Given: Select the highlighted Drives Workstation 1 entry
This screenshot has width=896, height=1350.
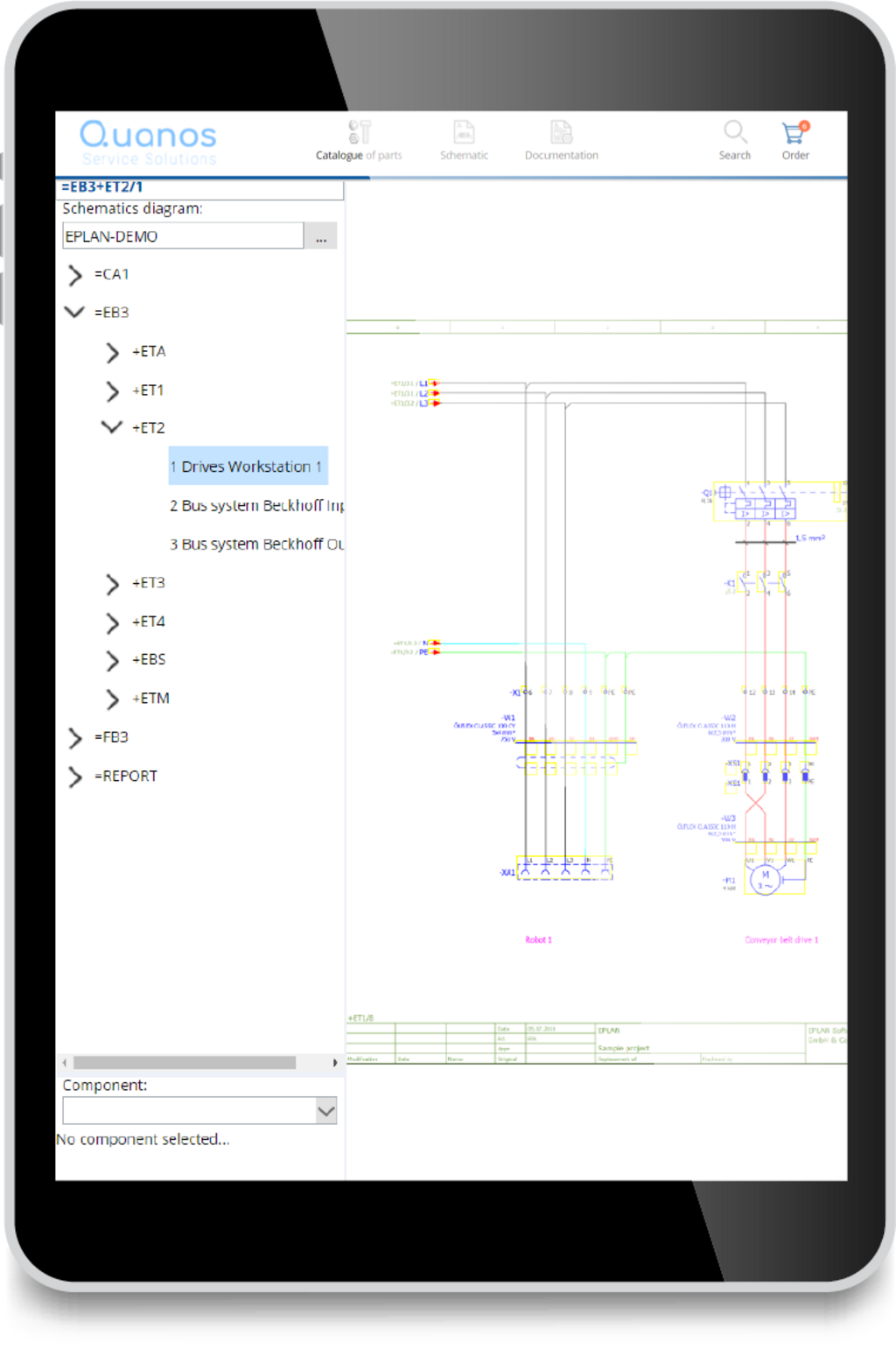Looking at the screenshot, I should (x=248, y=467).
